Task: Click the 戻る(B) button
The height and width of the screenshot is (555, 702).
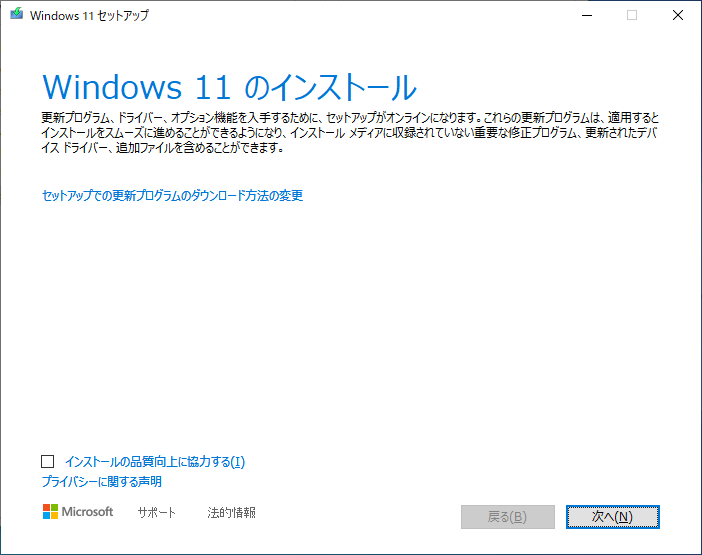Action: click(x=508, y=517)
